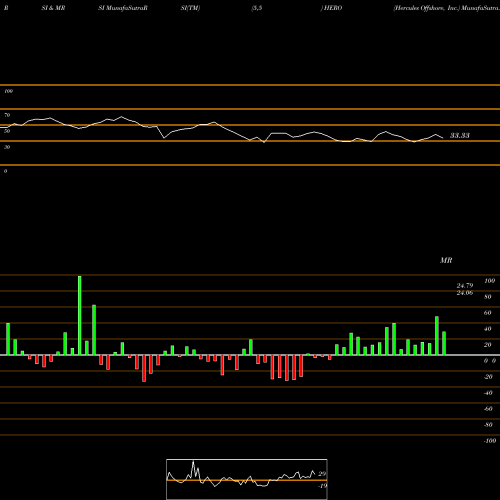Click the -20 label on MR right axis

point(488,377)
